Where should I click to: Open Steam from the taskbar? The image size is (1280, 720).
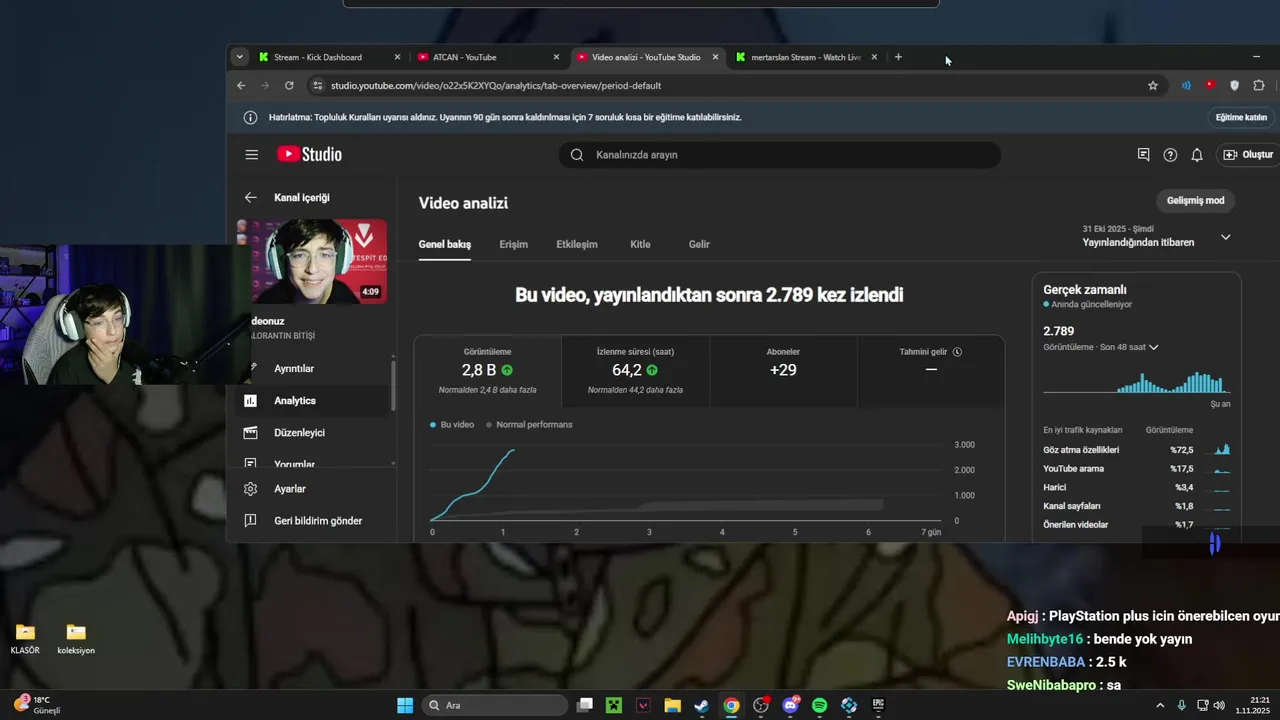coord(702,705)
